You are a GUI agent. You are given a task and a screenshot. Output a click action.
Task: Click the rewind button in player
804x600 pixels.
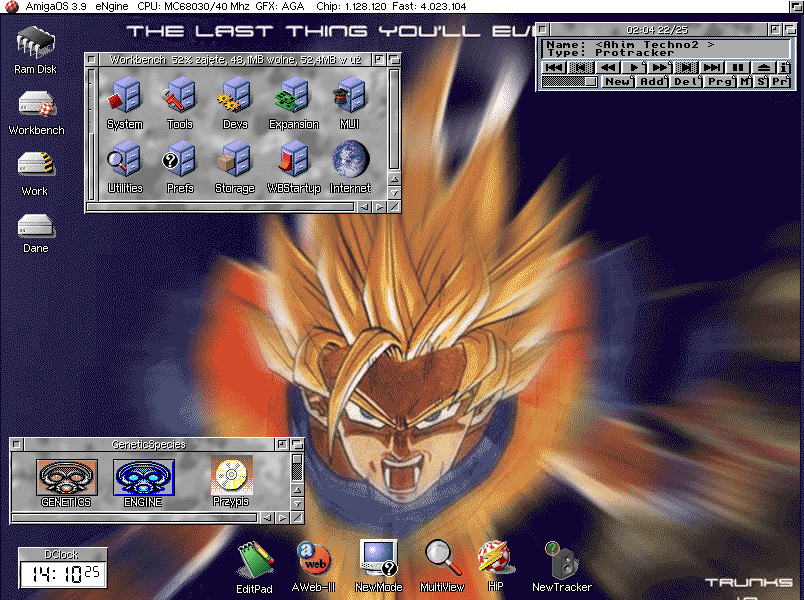click(x=608, y=67)
